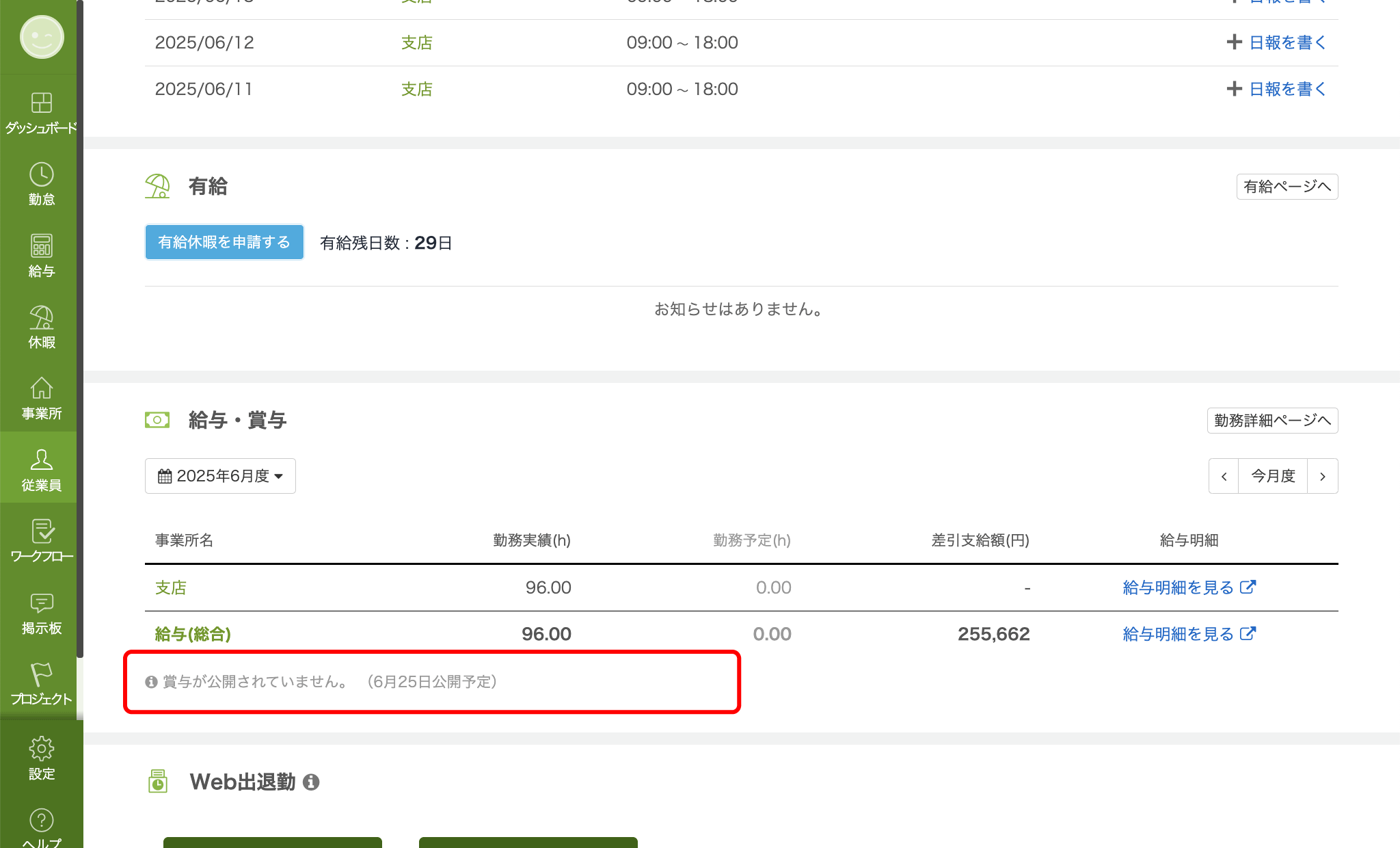Click the smiley profile avatar
Viewport: 1400px width, 848px height.
[41, 37]
